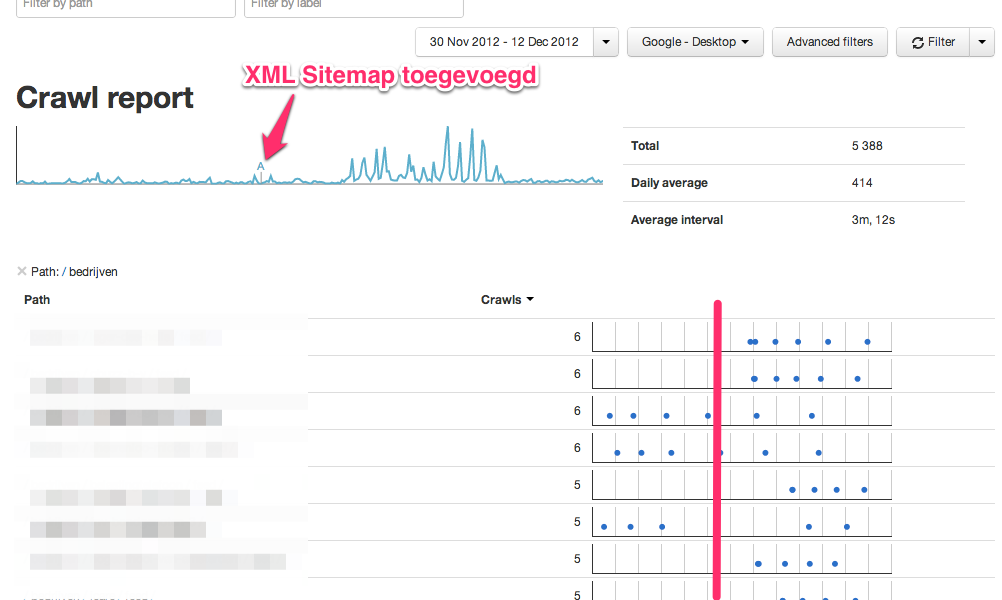Viewport: 1002px width, 600px height.
Task: Click the first crawl dot in the third row
Action: click(609, 415)
